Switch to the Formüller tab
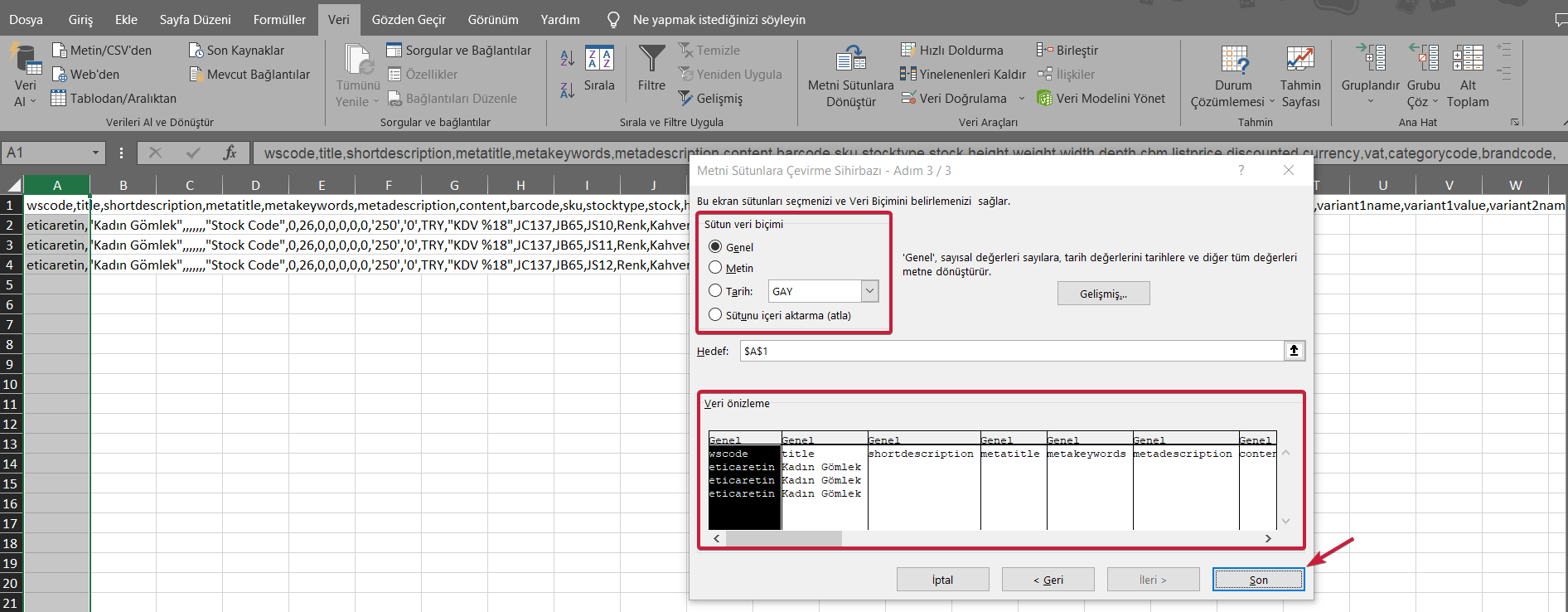The width and height of the screenshot is (1568, 612). point(279,19)
